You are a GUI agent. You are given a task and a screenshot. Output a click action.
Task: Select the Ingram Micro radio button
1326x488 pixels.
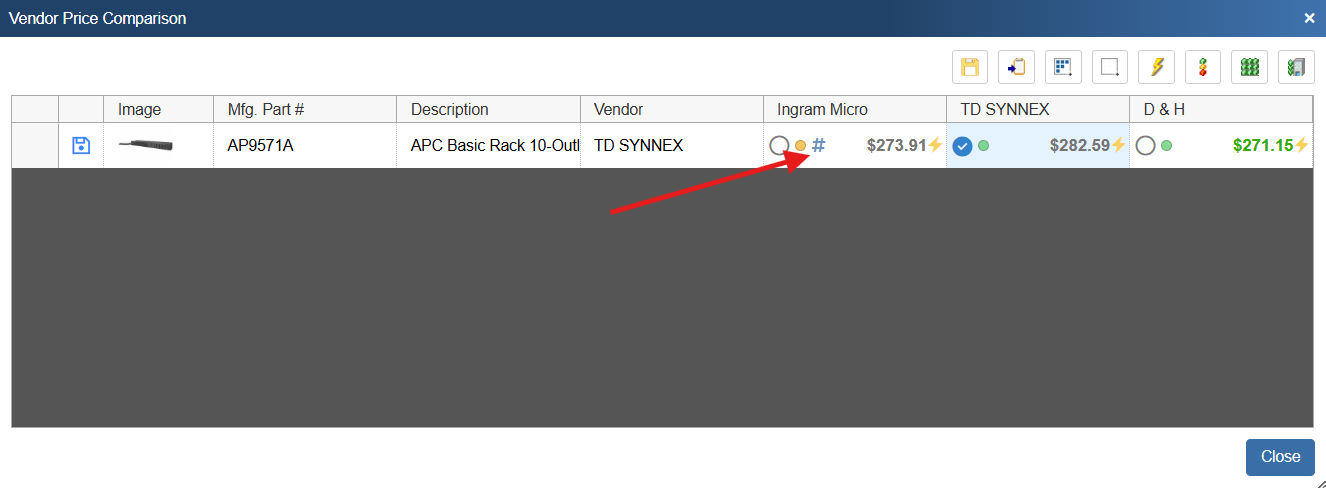coord(779,146)
